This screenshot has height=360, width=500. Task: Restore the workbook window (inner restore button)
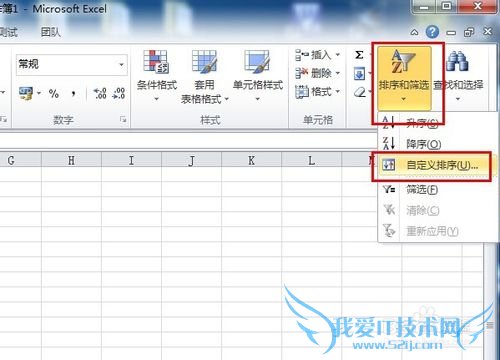[x=469, y=32]
